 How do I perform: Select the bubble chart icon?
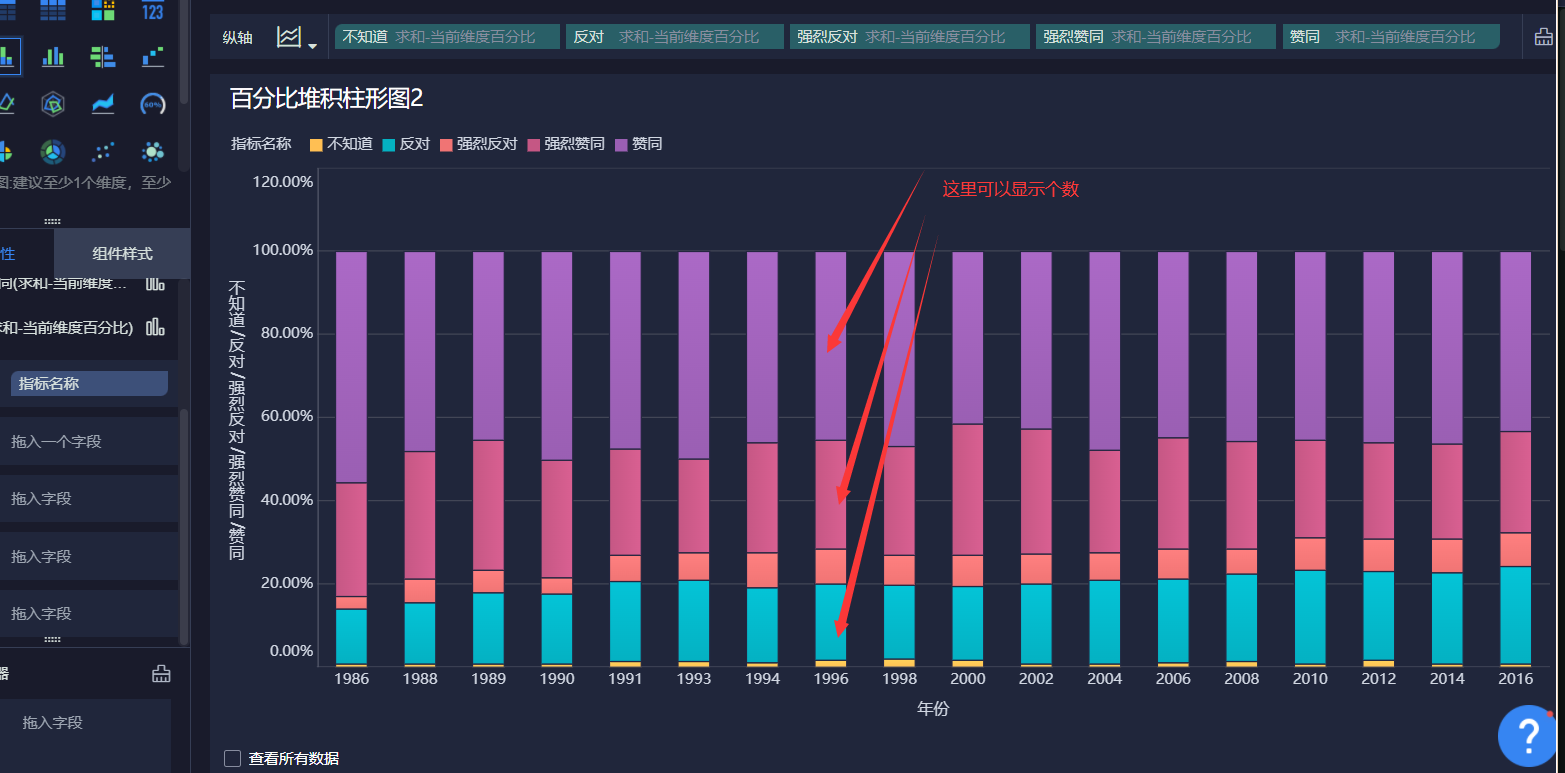152,151
